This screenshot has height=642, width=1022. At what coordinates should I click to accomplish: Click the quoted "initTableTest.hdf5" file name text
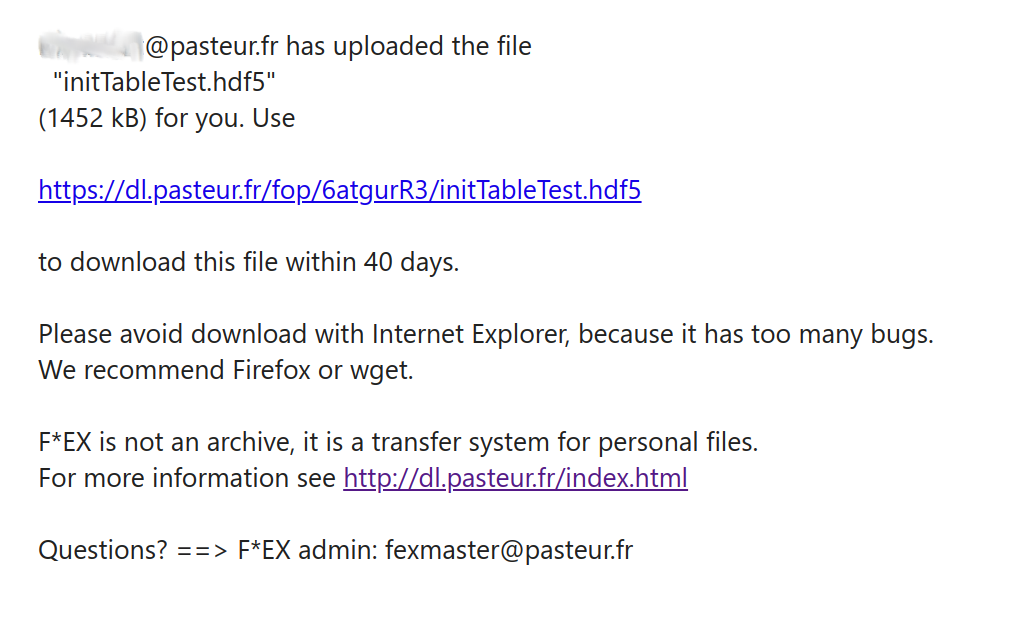pos(164,82)
